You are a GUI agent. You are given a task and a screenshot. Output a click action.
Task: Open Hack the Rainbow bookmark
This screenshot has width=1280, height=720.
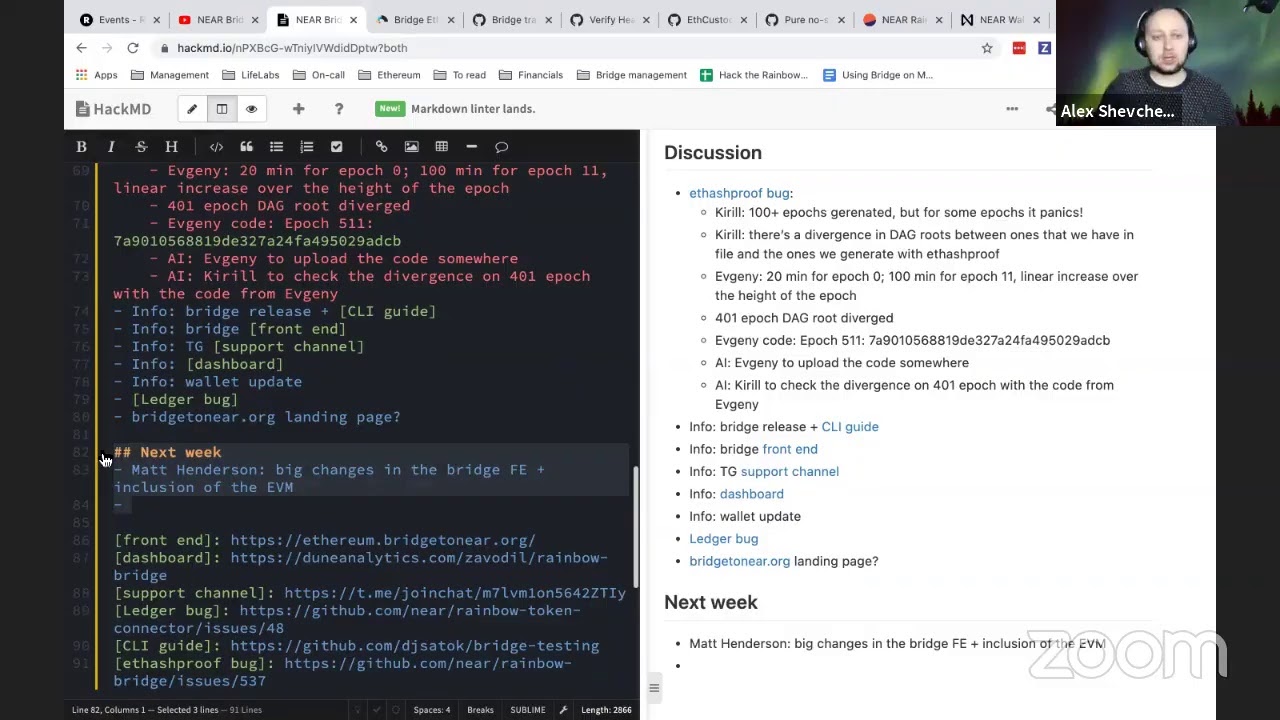tap(754, 75)
